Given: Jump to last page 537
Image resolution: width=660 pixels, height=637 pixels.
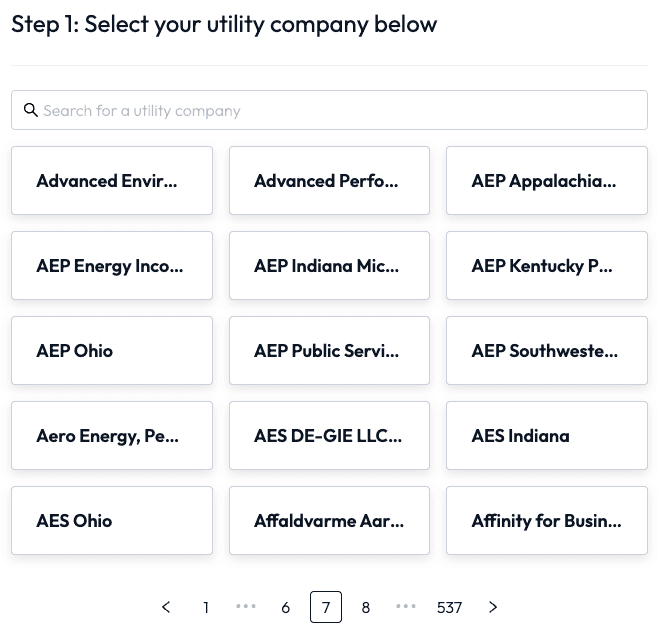Looking at the screenshot, I should tap(449, 607).
